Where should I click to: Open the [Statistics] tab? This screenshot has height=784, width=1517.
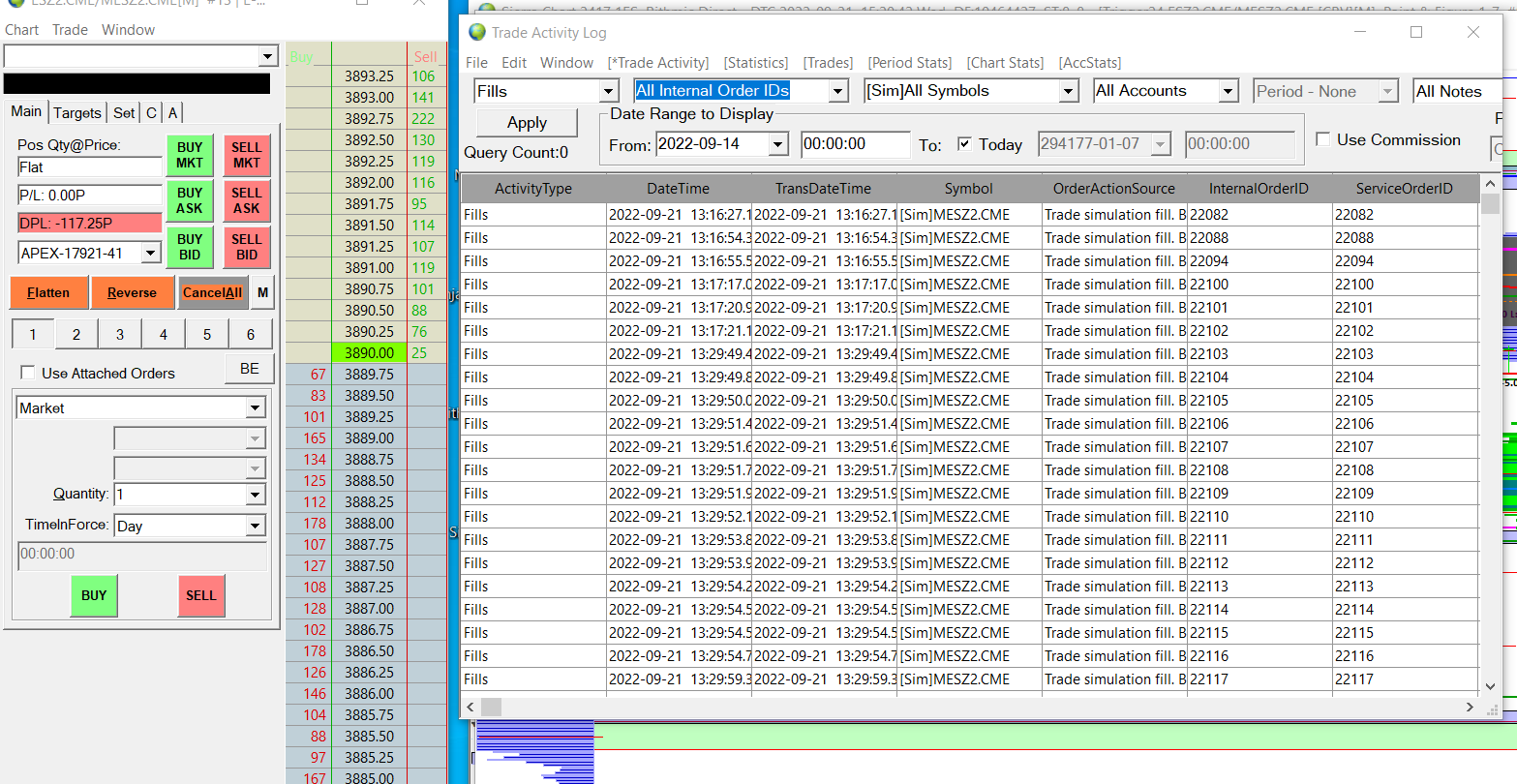coord(755,63)
